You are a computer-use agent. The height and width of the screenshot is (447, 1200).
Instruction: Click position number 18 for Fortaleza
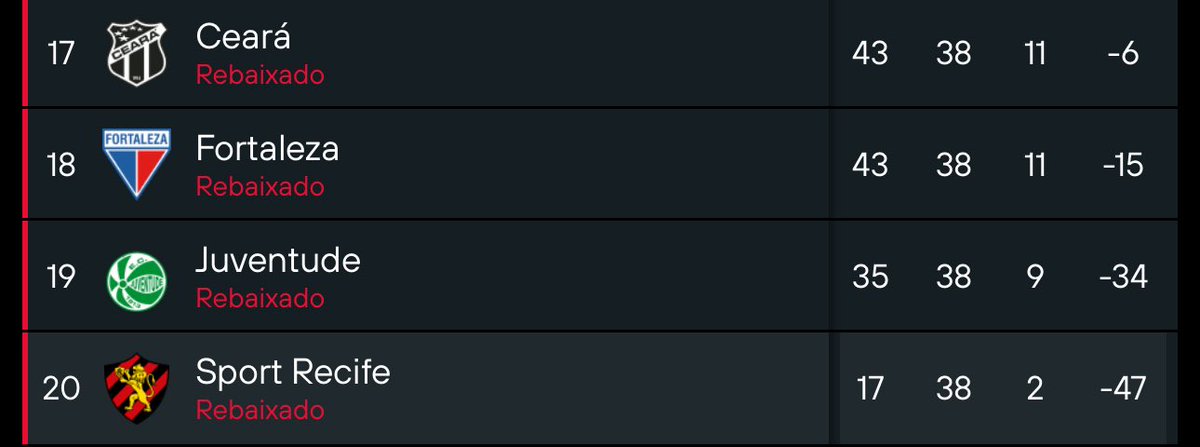(61, 165)
